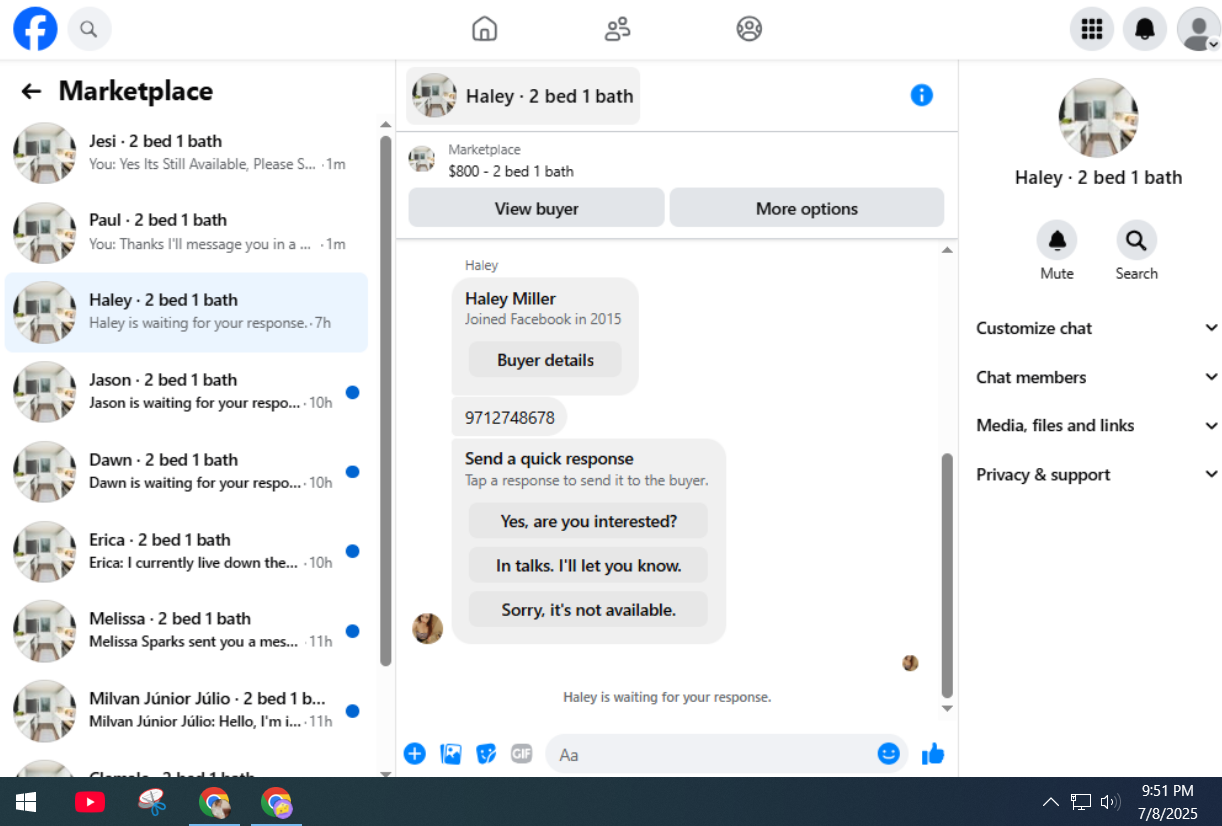Open the Facebook search icon

click(x=89, y=29)
